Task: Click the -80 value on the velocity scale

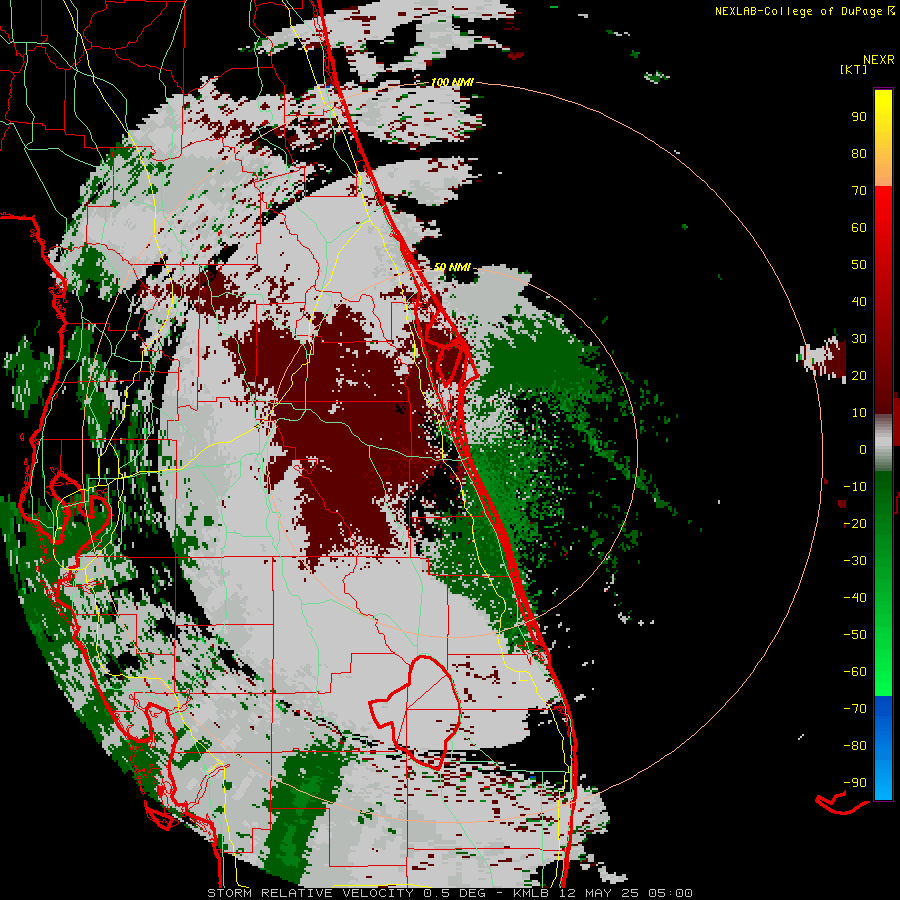Action: pos(855,746)
